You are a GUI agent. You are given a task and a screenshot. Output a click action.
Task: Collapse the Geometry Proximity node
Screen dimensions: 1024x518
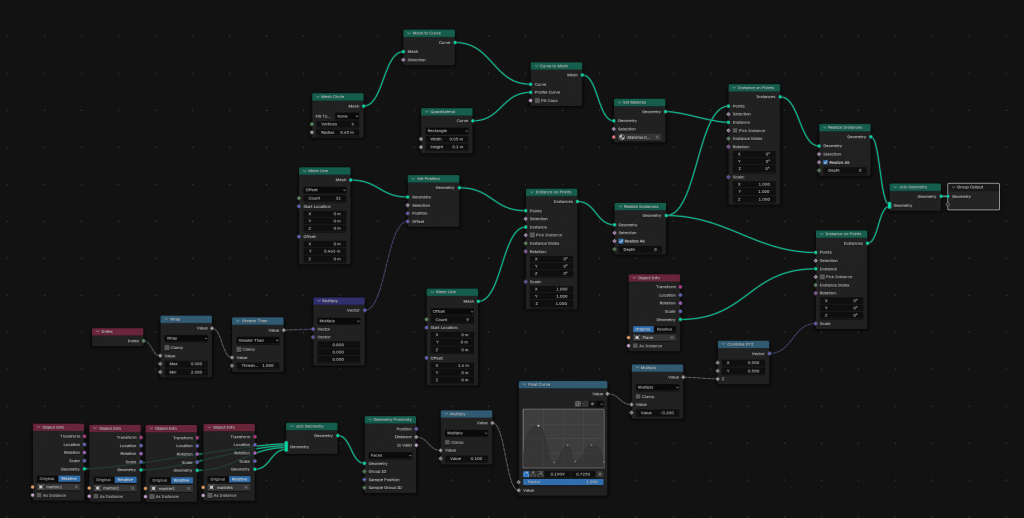(371, 420)
